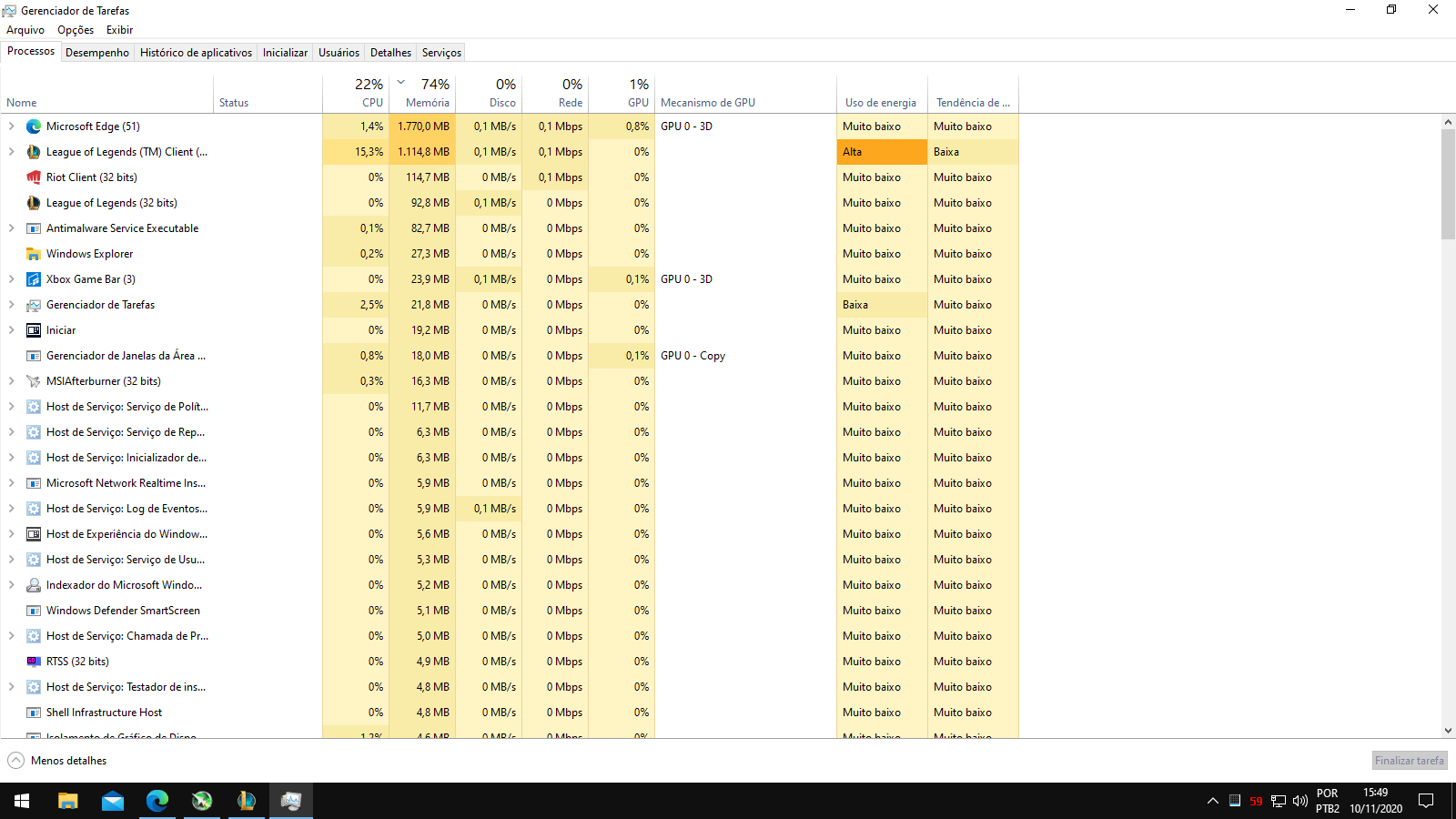Image resolution: width=1456 pixels, height=819 pixels.
Task: Click the MSIAfterburner process icon
Action: (34, 381)
